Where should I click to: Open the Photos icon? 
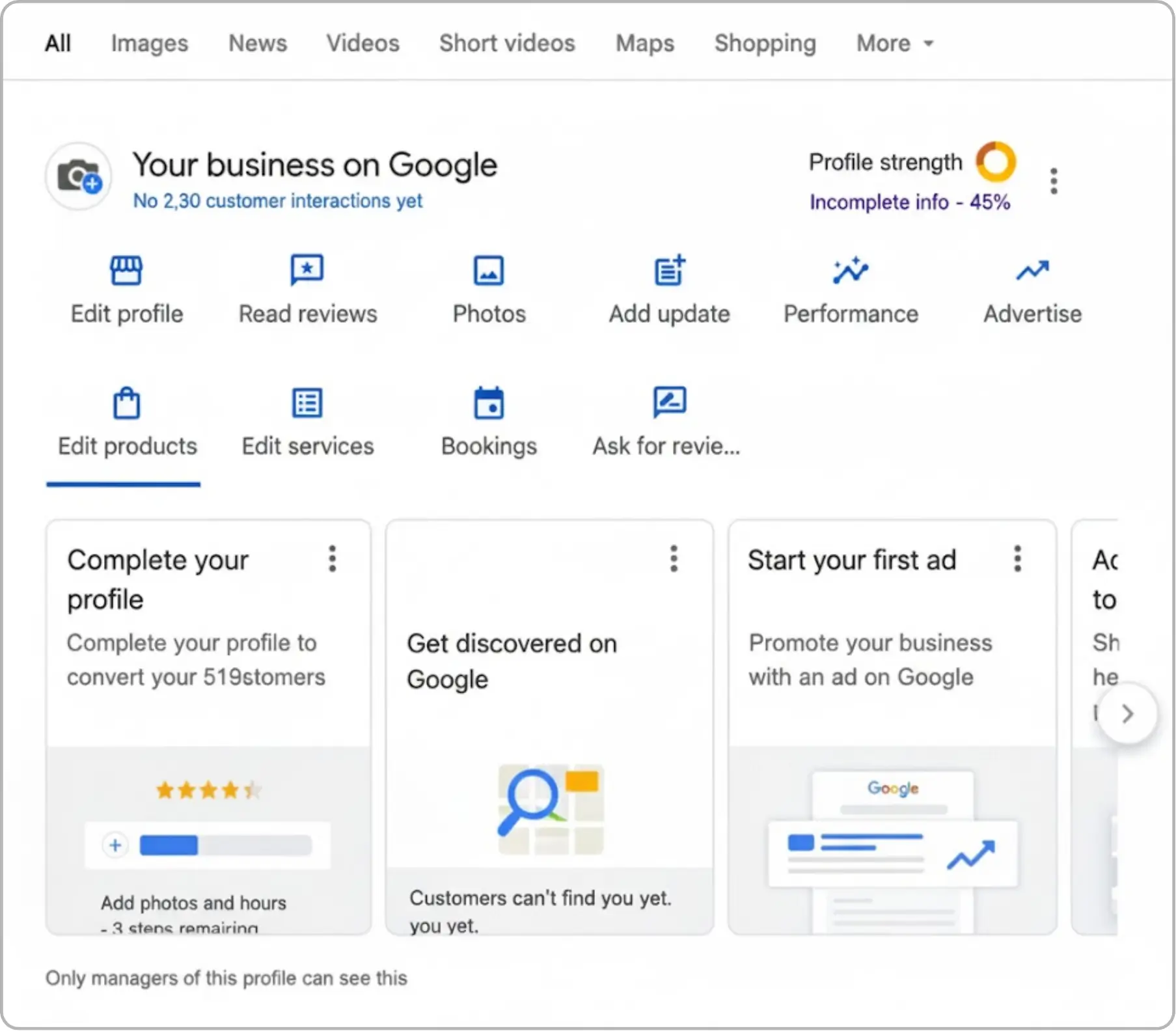(489, 270)
